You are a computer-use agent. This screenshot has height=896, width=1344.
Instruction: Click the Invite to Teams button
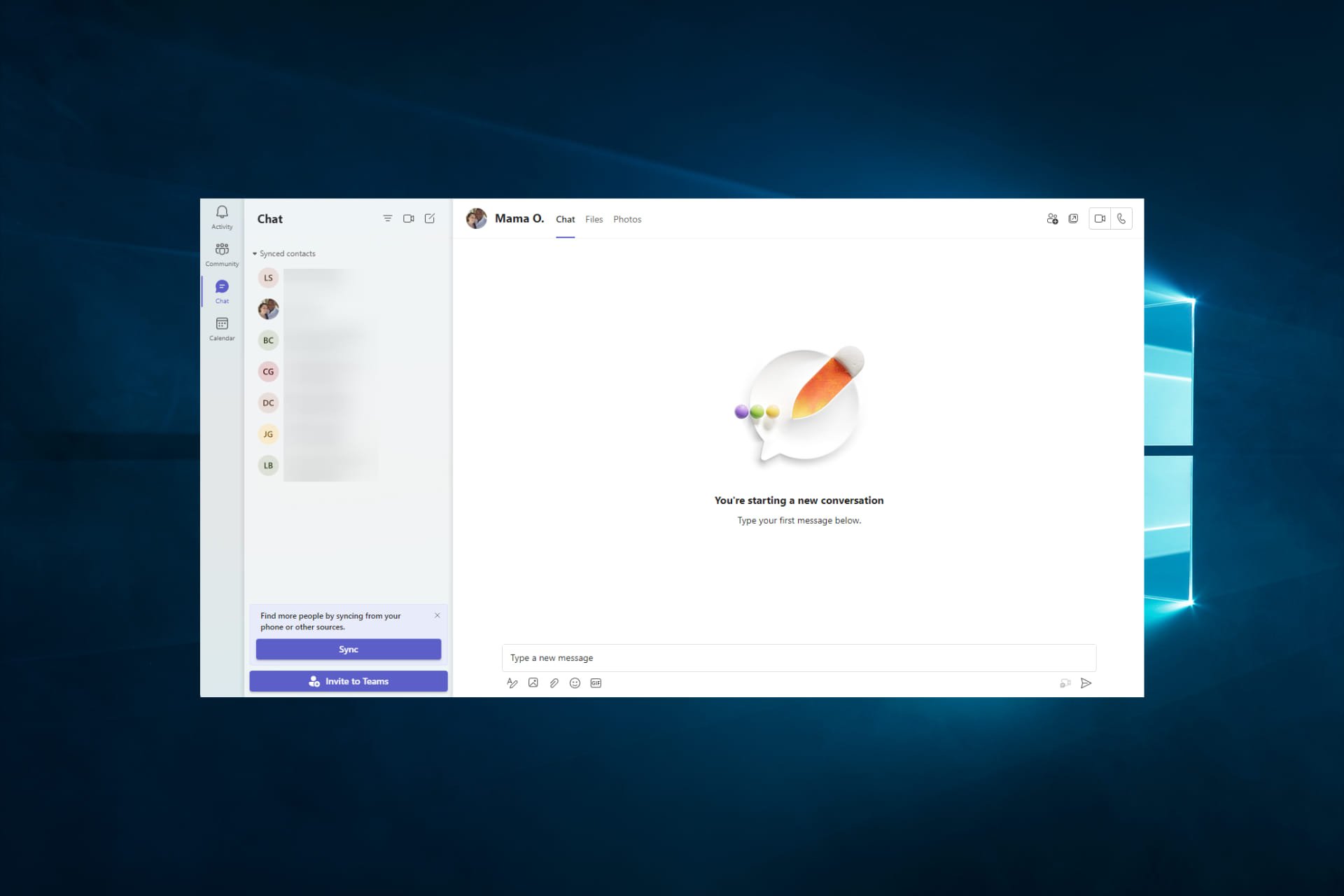tap(348, 681)
